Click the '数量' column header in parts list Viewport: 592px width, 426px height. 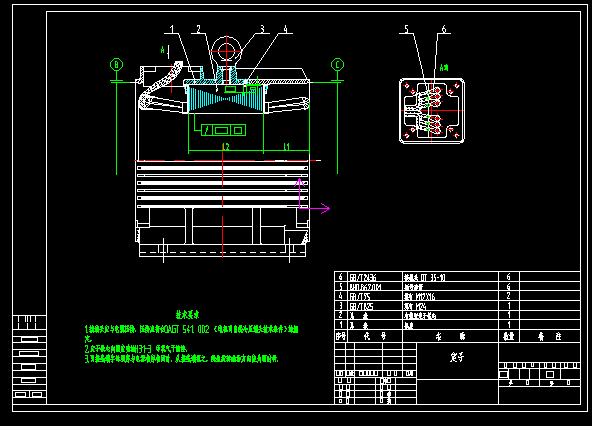pyautogui.click(x=509, y=336)
